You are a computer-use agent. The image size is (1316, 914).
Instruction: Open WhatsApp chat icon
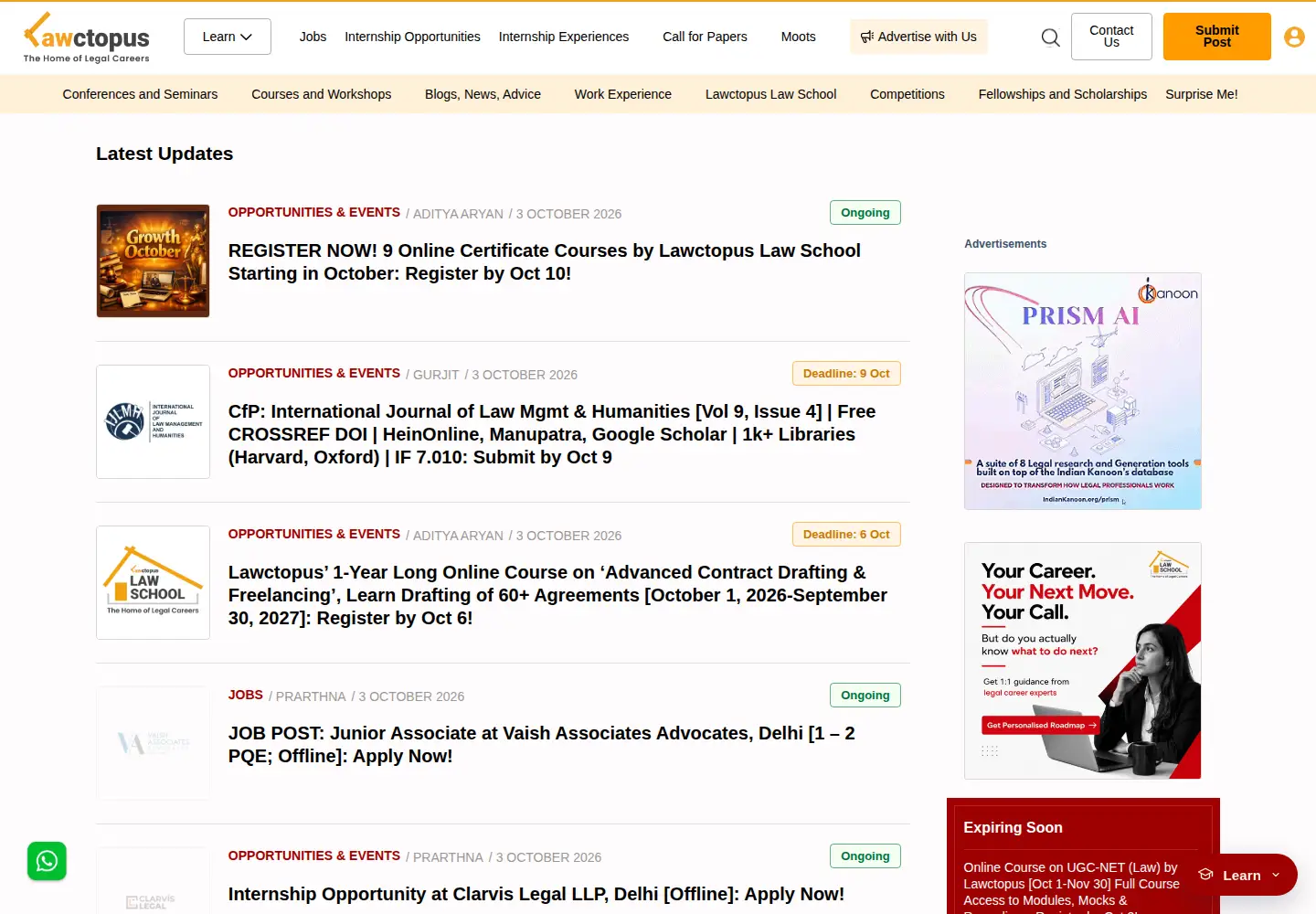pyautogui.click(x=47, y=861)
